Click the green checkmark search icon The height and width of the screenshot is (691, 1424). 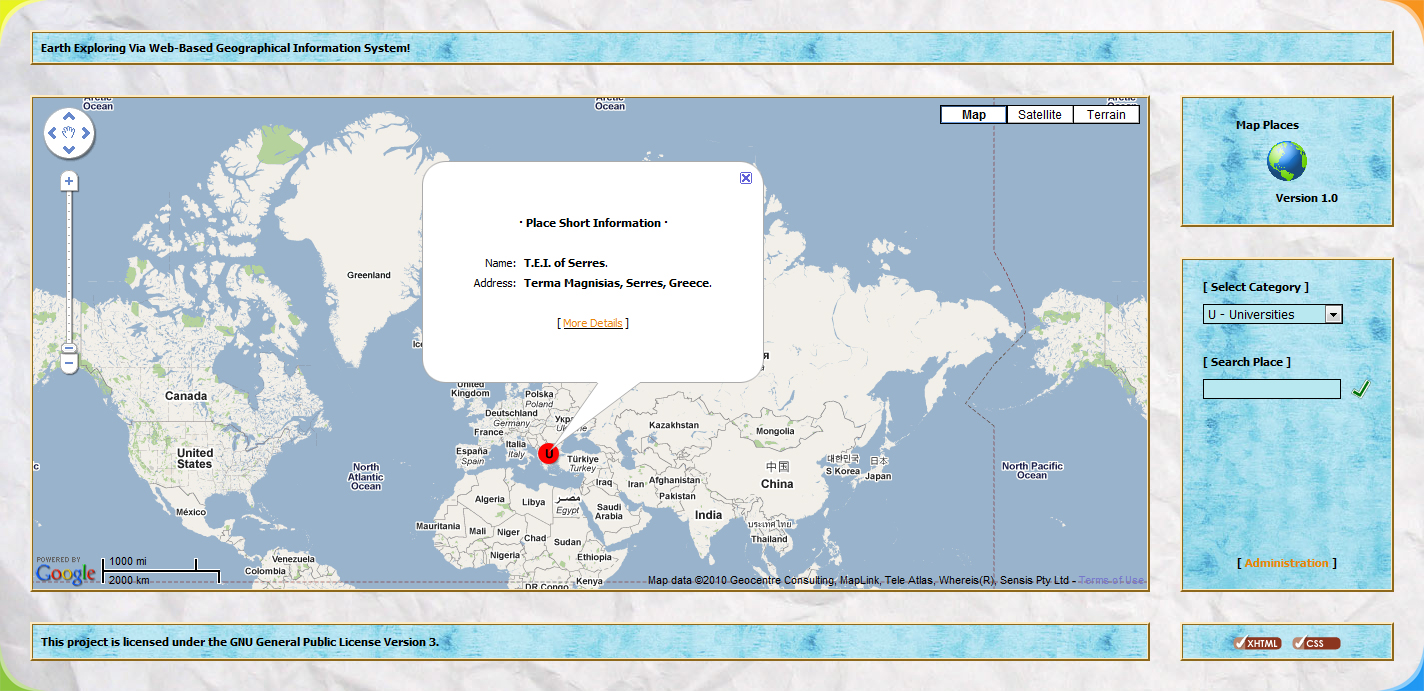pyautogui.click(x=1360, y=389)
